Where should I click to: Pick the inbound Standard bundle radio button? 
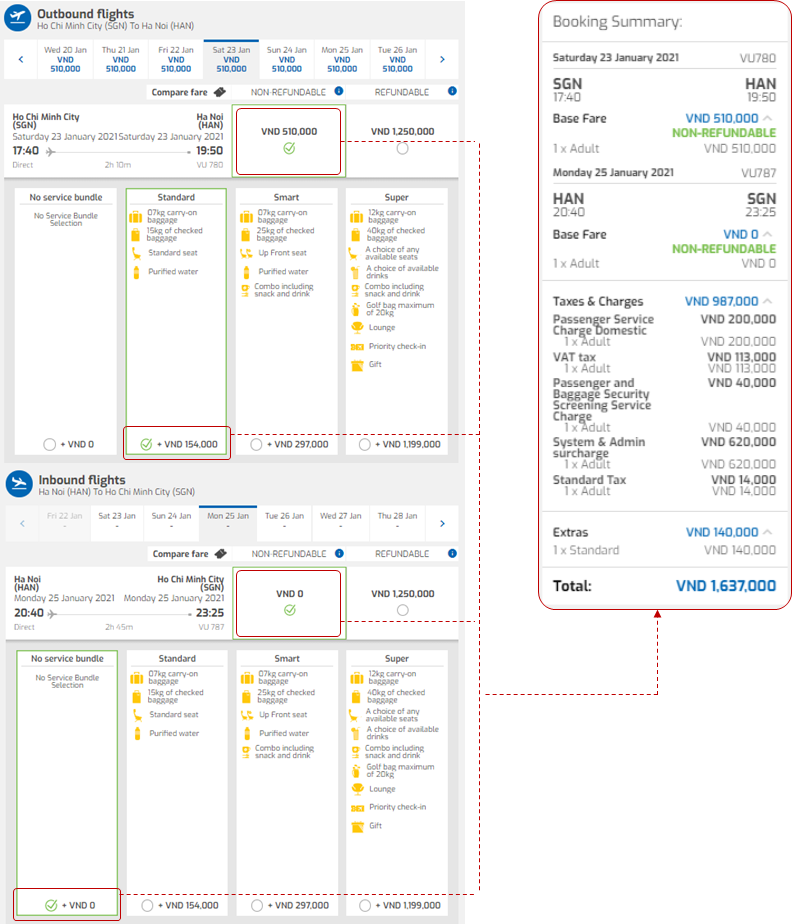click(x=147, y=905)
